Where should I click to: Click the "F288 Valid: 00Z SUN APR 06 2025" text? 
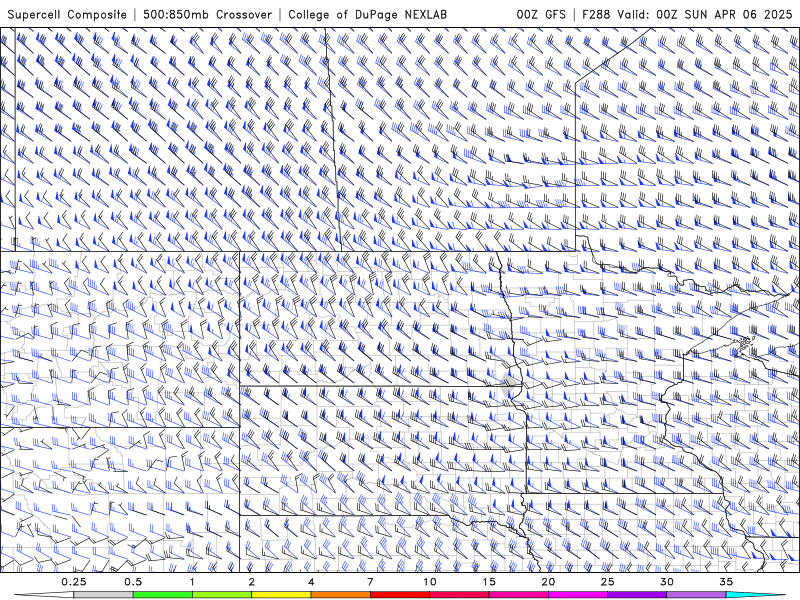point(687,14)
